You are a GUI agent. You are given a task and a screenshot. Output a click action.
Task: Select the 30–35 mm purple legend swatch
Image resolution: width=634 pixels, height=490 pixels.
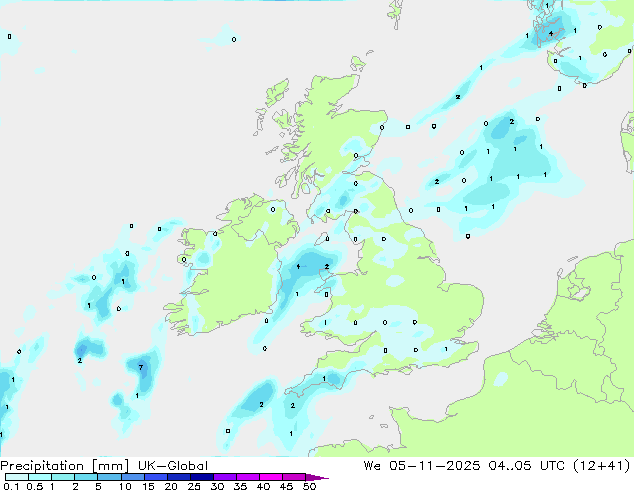click(225, 477)
